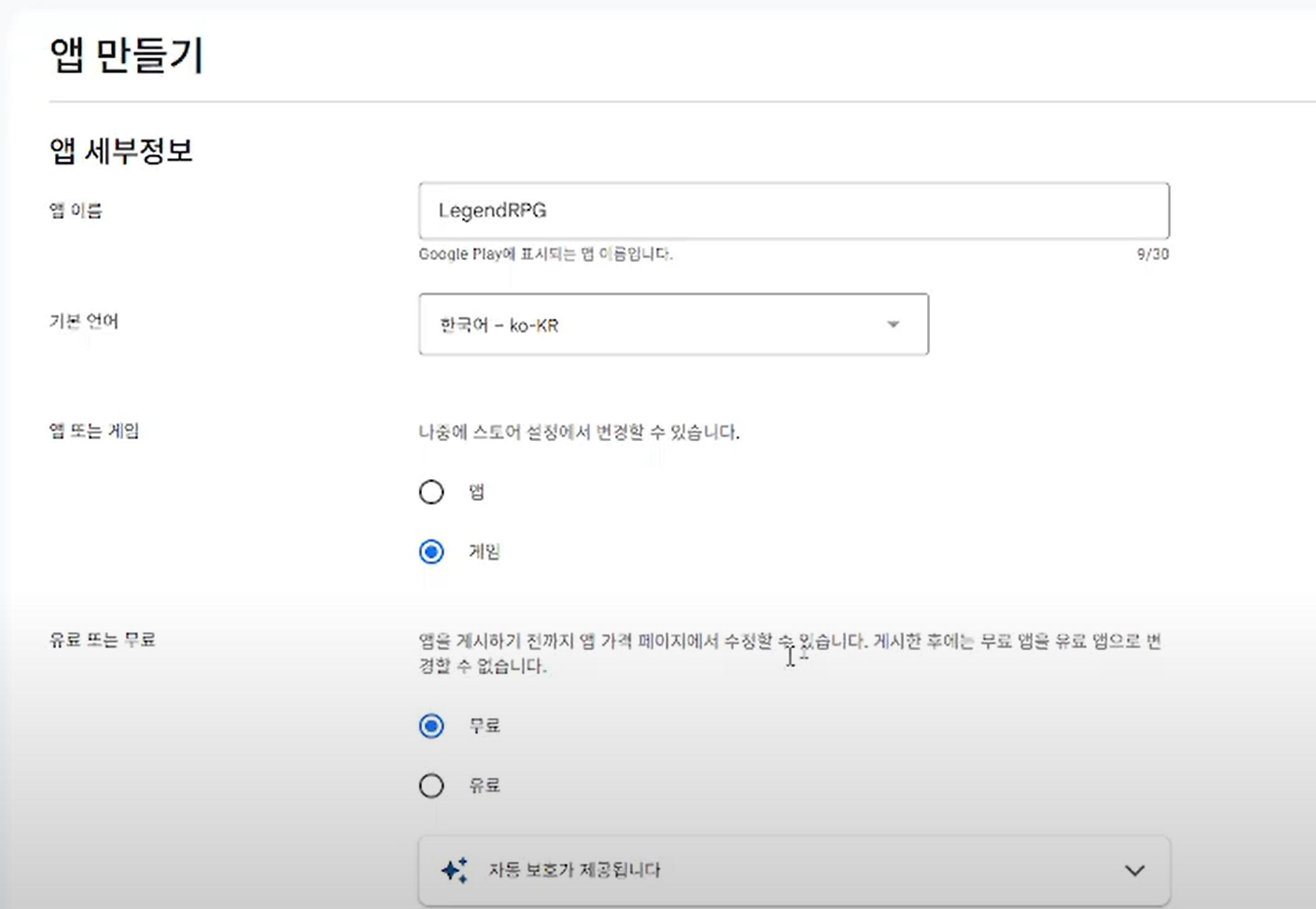This screenshot has width=1316, height=909.
Task: Click the 자동 보호가 제공됩니다 text
Action: coord(574,870)
